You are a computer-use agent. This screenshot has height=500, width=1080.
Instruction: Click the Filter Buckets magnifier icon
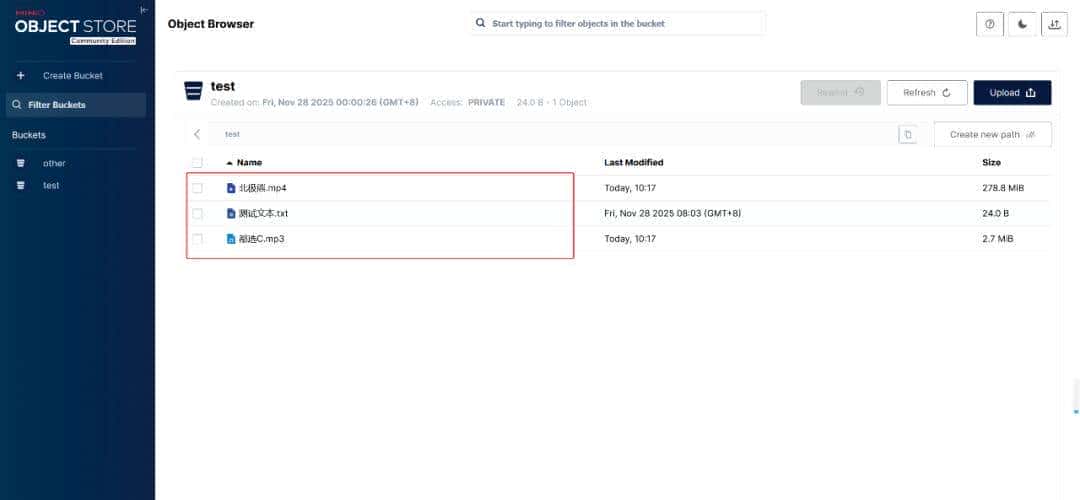pos(17,105)
